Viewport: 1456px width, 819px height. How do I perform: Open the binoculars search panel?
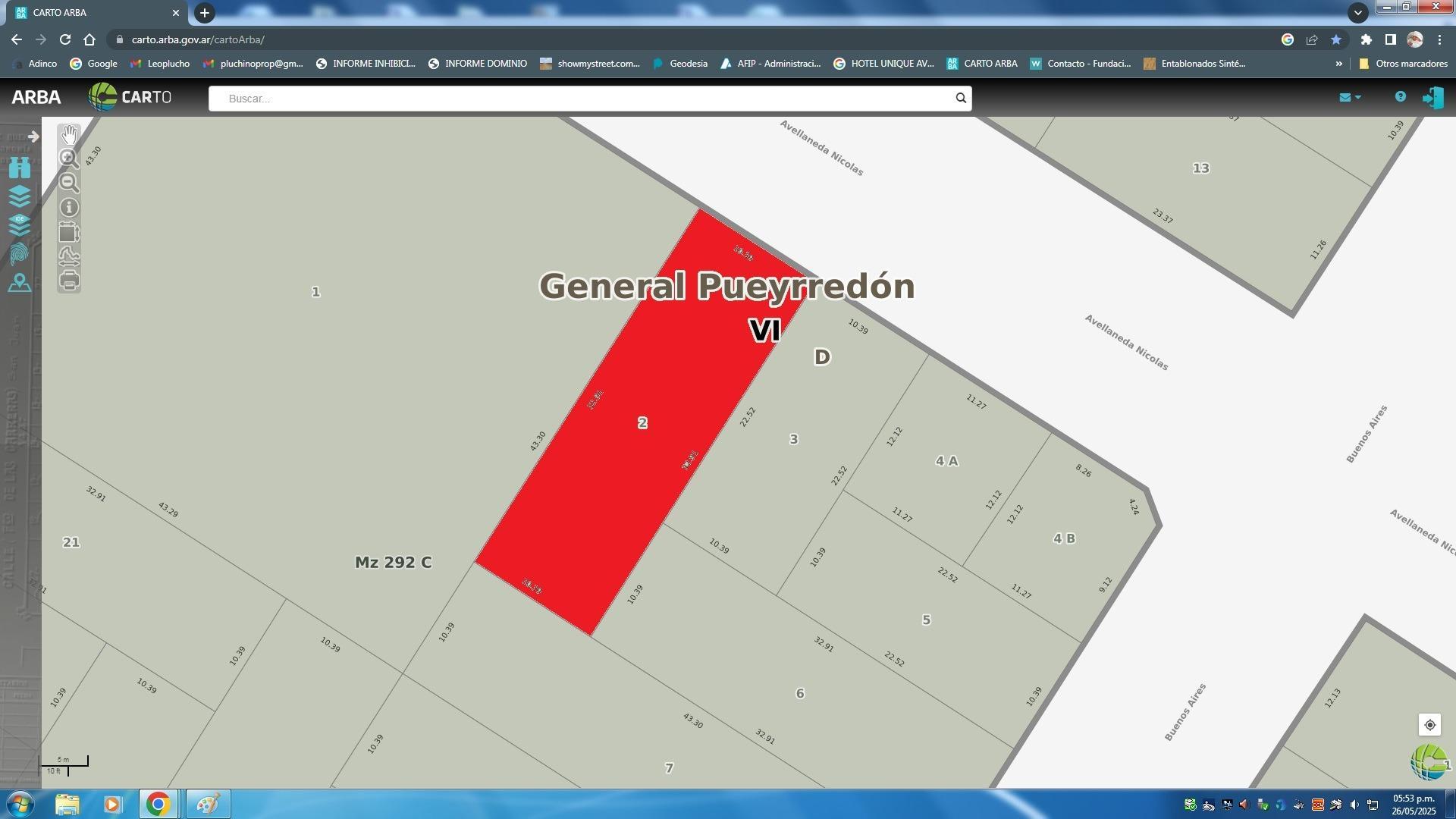(20, 168)
